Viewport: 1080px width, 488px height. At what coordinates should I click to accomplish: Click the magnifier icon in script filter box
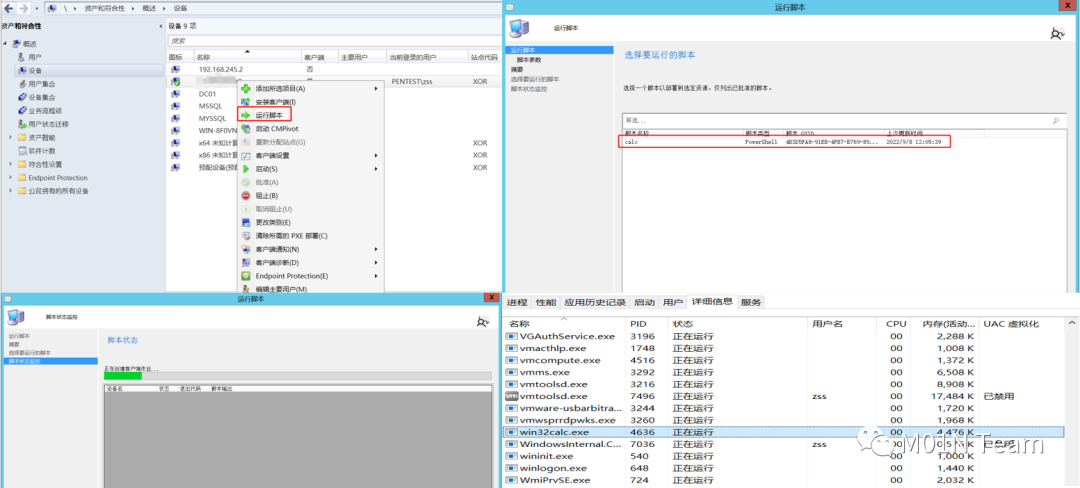pos(1055,120)
